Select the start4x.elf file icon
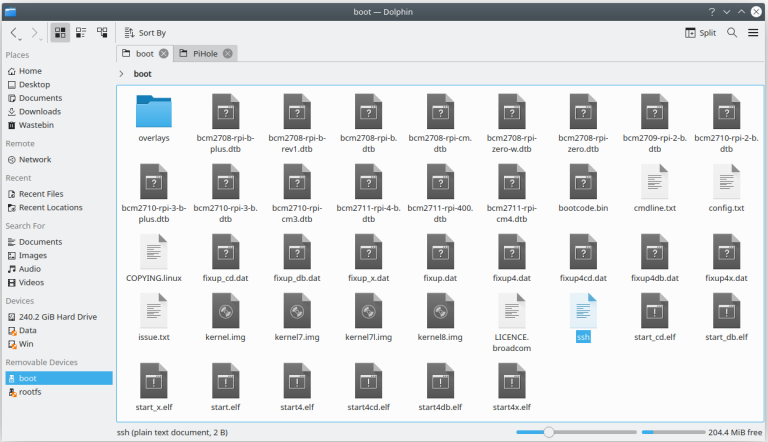This screenshot has height=442, width=768. 511,381
